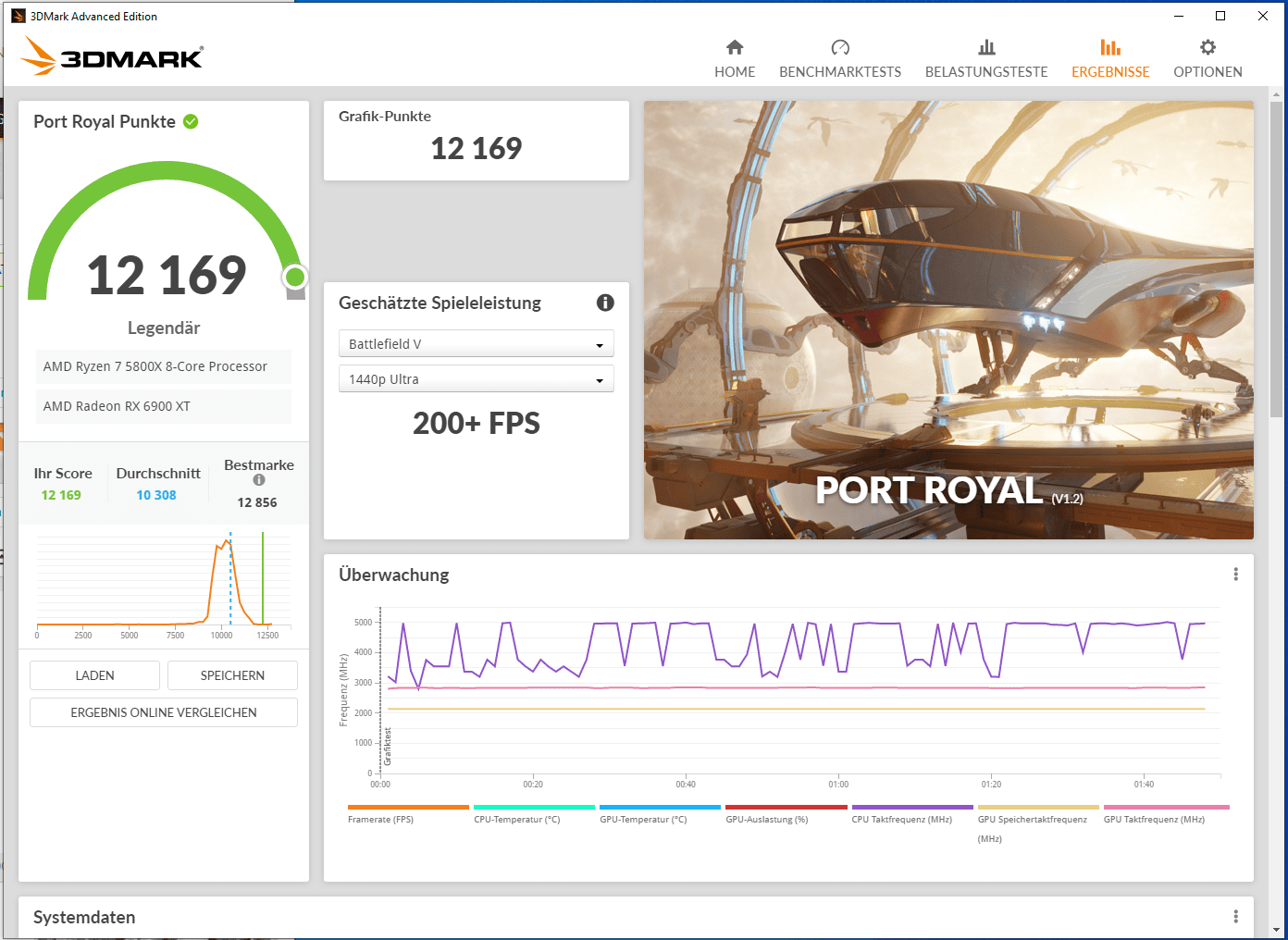The width and height of the screenshot is (1288, 940).
Task: Click the 3DMark icon in the title bar
Action: [x=19, y=16]
